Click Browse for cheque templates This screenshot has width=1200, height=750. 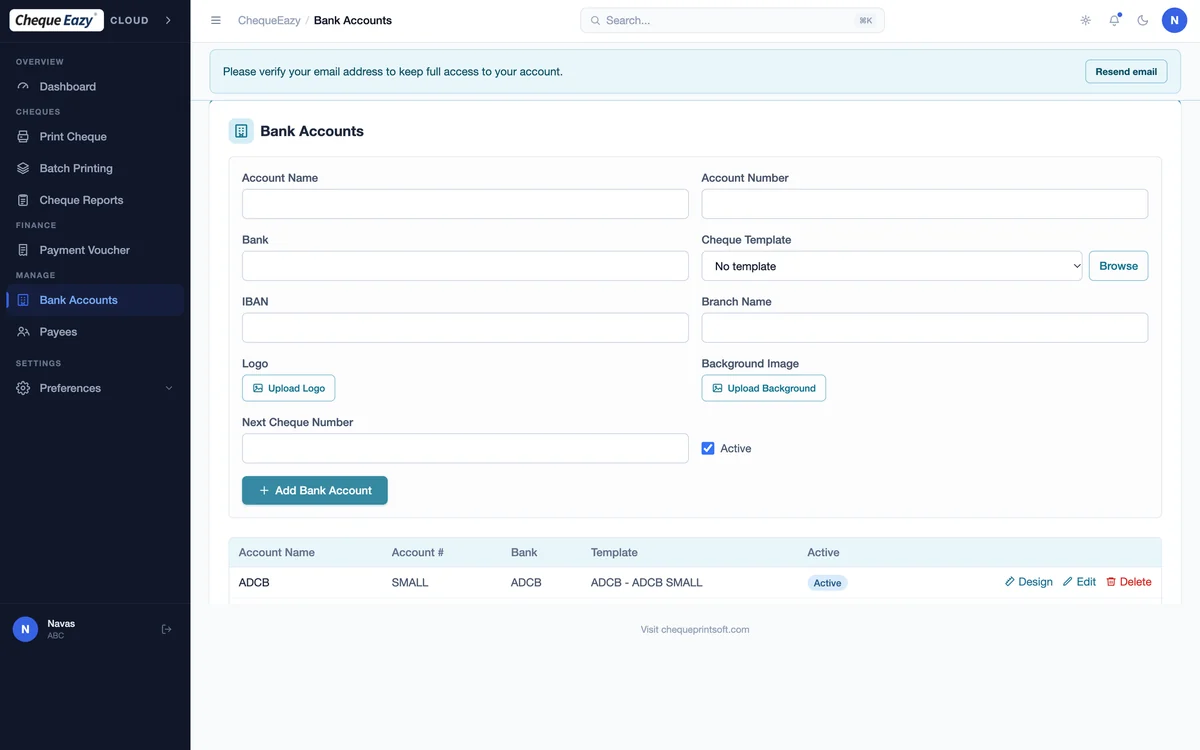coord(1118,266)
